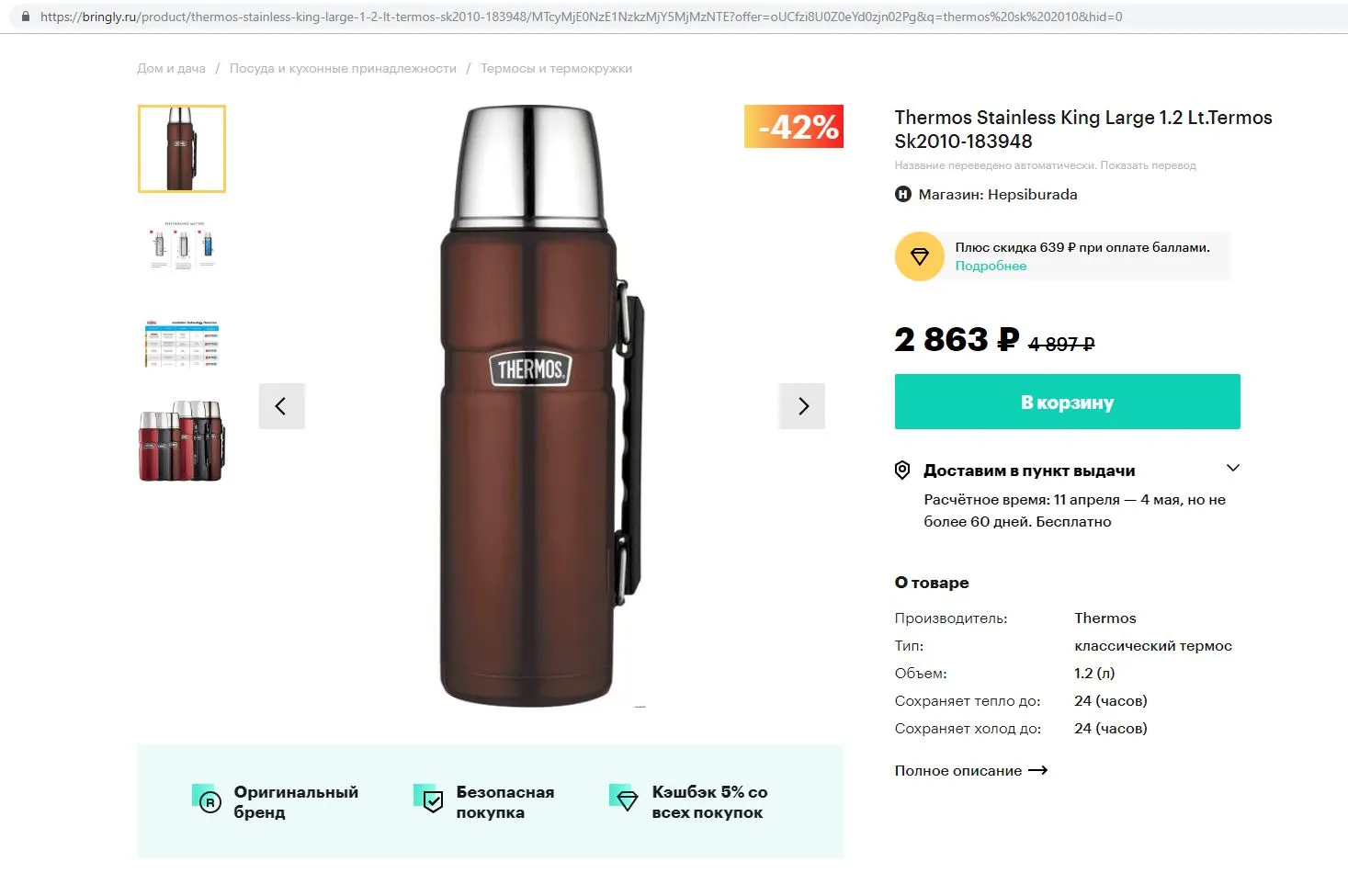Screen dimensions: 1348x896
Task: Click the cashback 5% diamond icon
Action: click(624, 799)
